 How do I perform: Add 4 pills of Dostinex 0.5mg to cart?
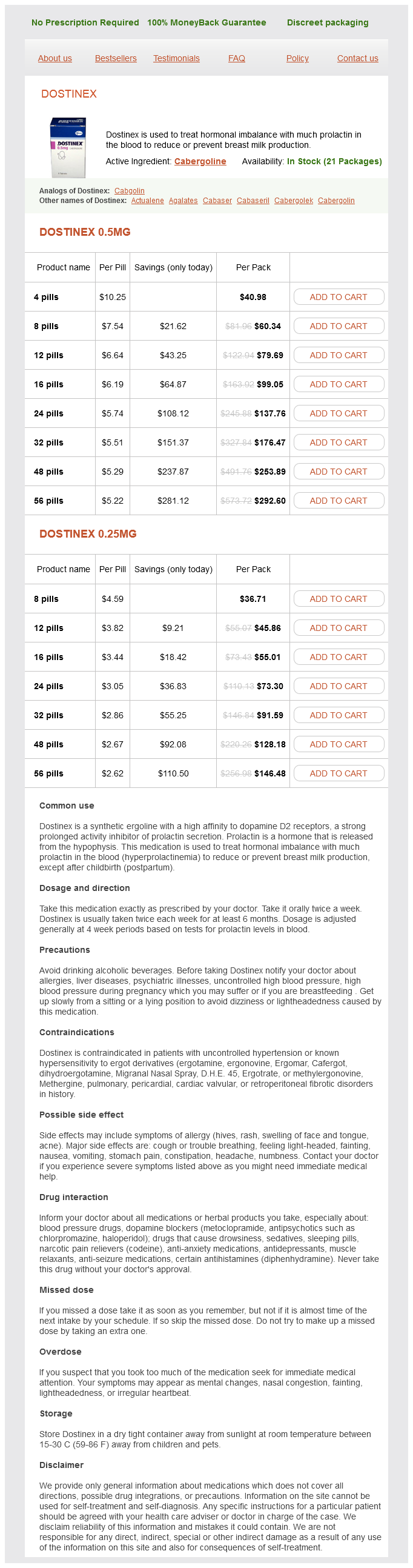(339, 297)
